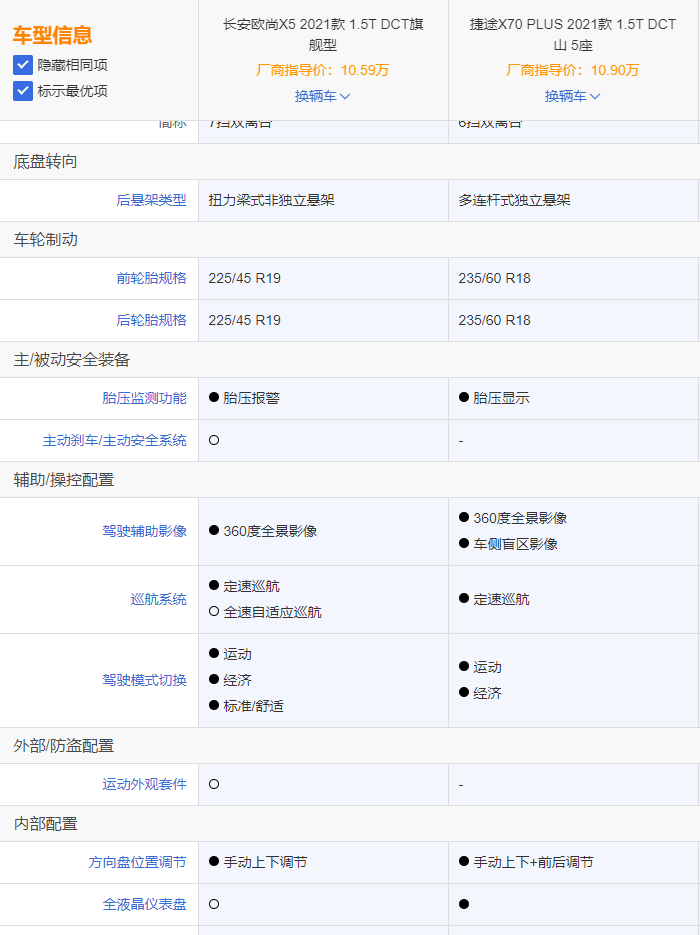Click the 胎压报警 value
This screenshot has width=700, height=935.
[251, 398]
